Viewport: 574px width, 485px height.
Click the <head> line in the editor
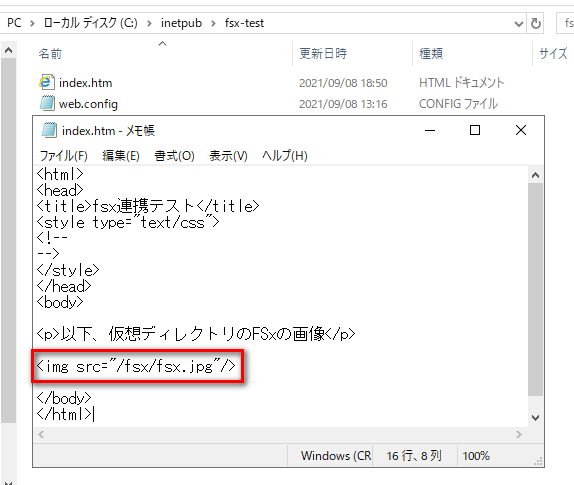click(60, 190)
